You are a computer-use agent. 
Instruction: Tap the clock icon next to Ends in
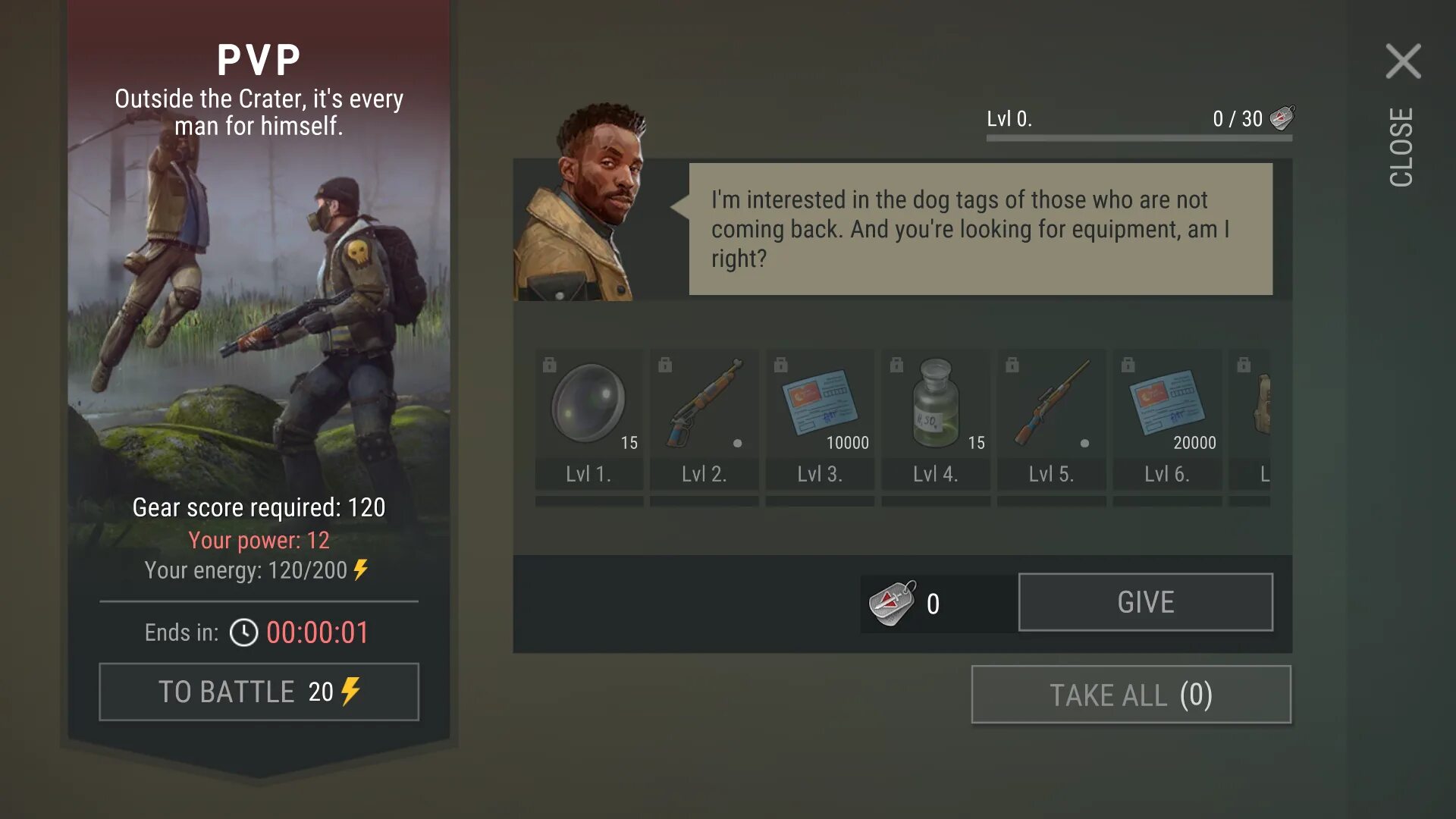(x=243, y=632)
